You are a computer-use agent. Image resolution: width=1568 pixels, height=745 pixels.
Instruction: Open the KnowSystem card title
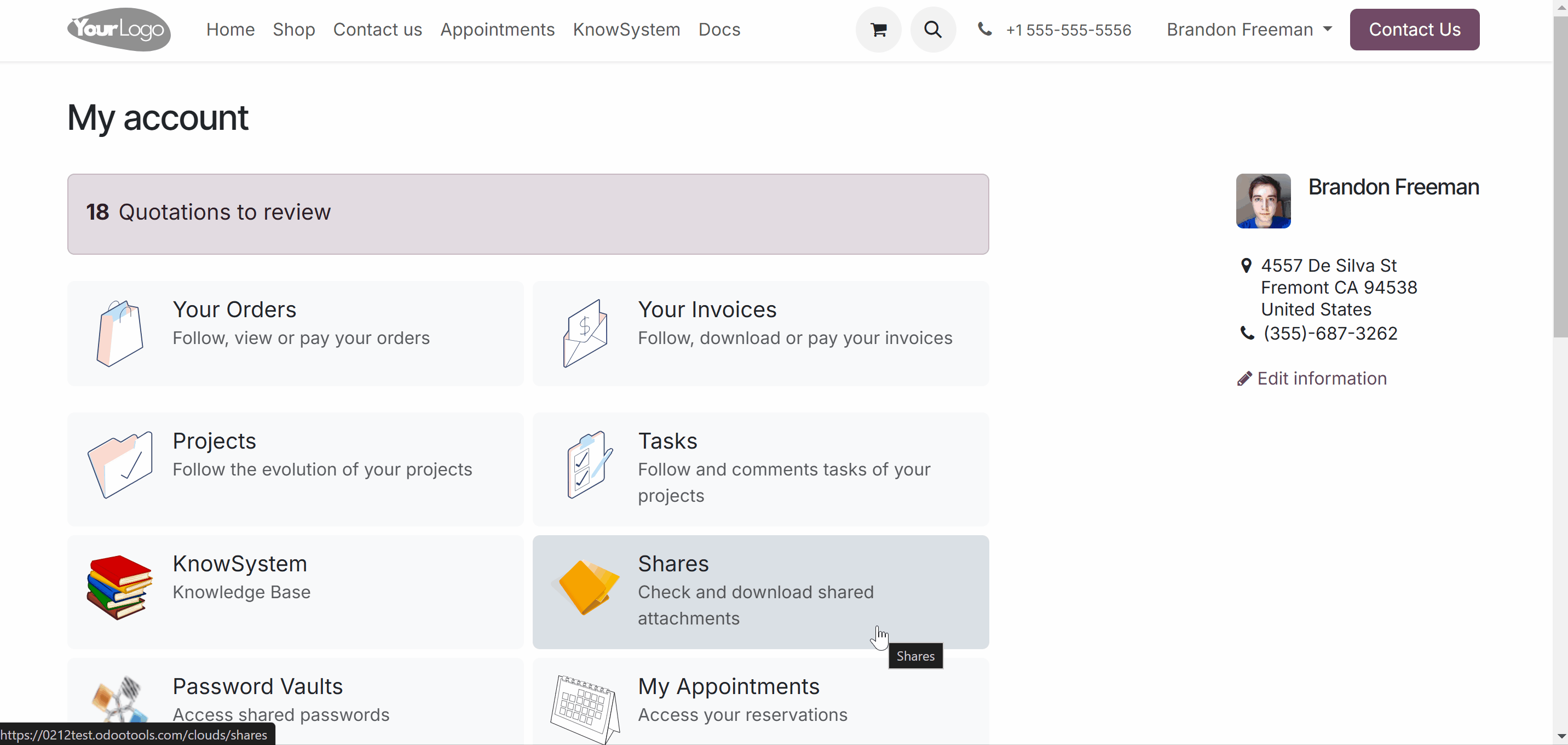pos(240,564)
